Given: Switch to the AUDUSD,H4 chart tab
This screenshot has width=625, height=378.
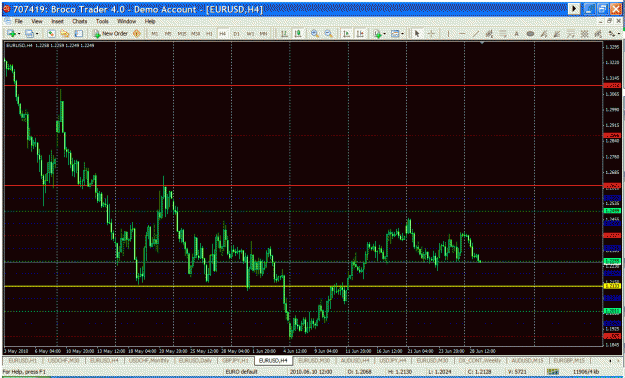Looking at the screenshot, I should tap(355, 360).
